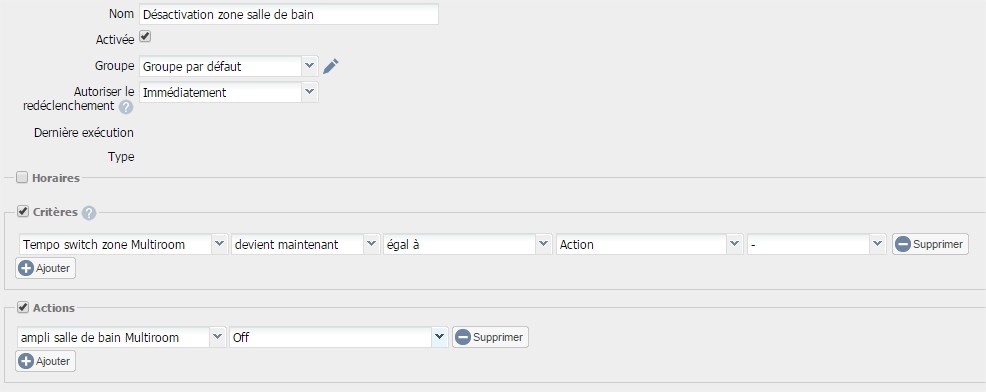This screenshot has width=986, height=392.
Task: Open the Groupe par défaut dropdown
Action: click(x=228, y=66)
